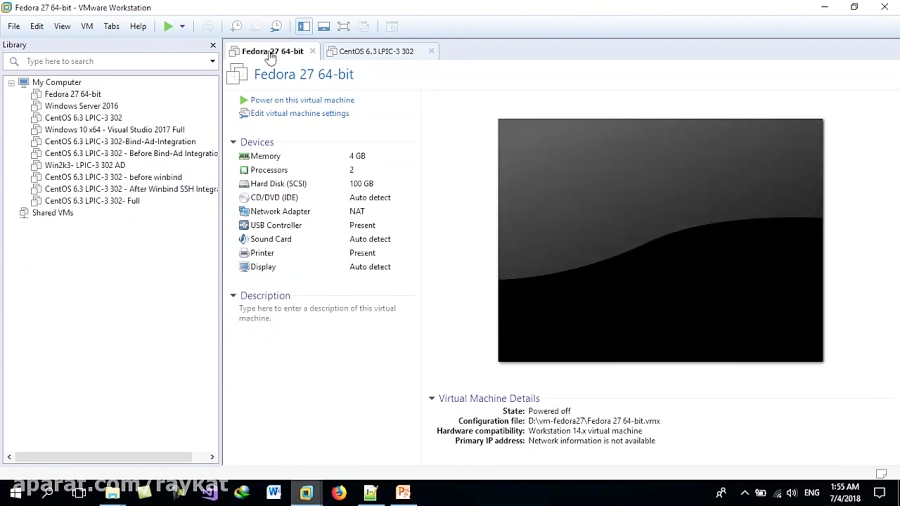The width and height of the screenshot is (900, 506).
Task: Open the VM menu
Action: point(86,26)
